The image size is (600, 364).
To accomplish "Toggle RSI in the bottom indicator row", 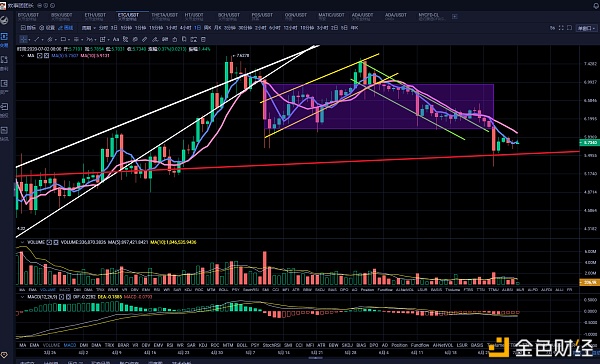I will coord(170,345).
